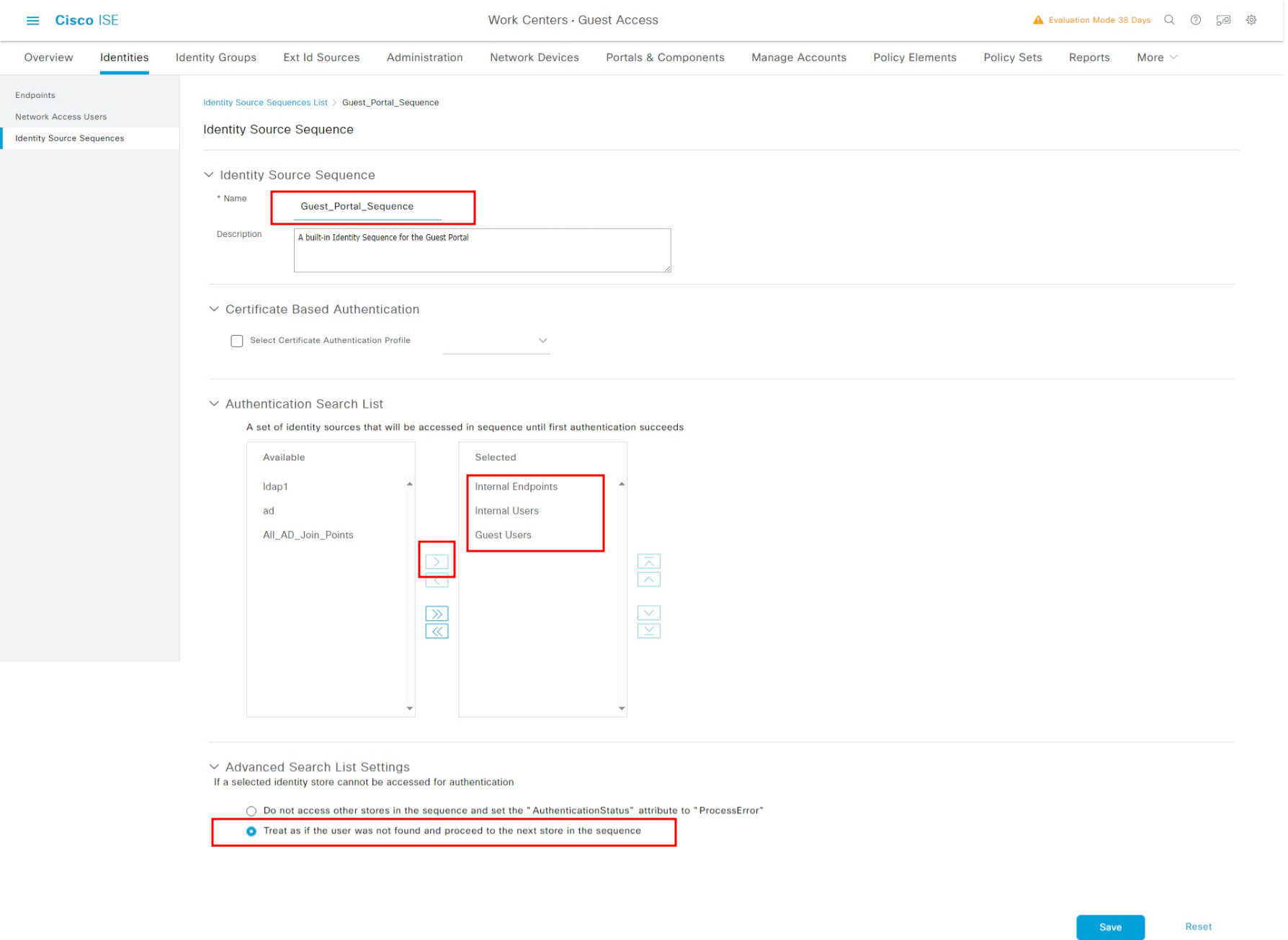Image resolution: width=1288 pixels, height=940 pixels.
Task: Open Network Access Users in sidebar
Action: [x=61, y=117]
